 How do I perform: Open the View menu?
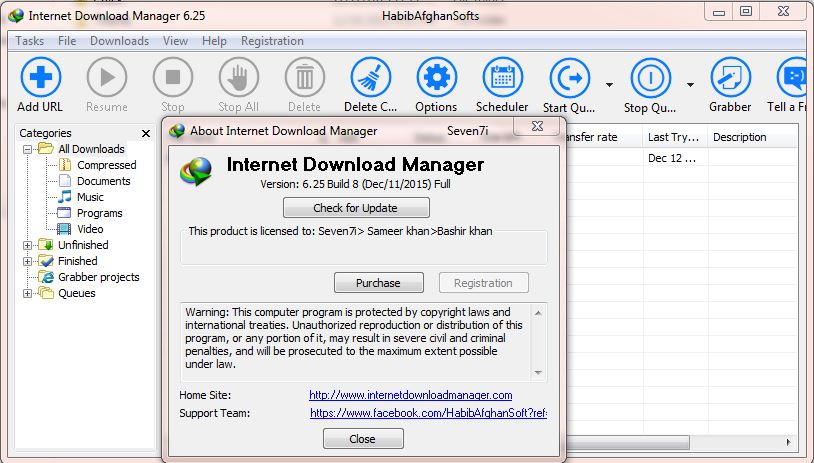click(175, 41)
